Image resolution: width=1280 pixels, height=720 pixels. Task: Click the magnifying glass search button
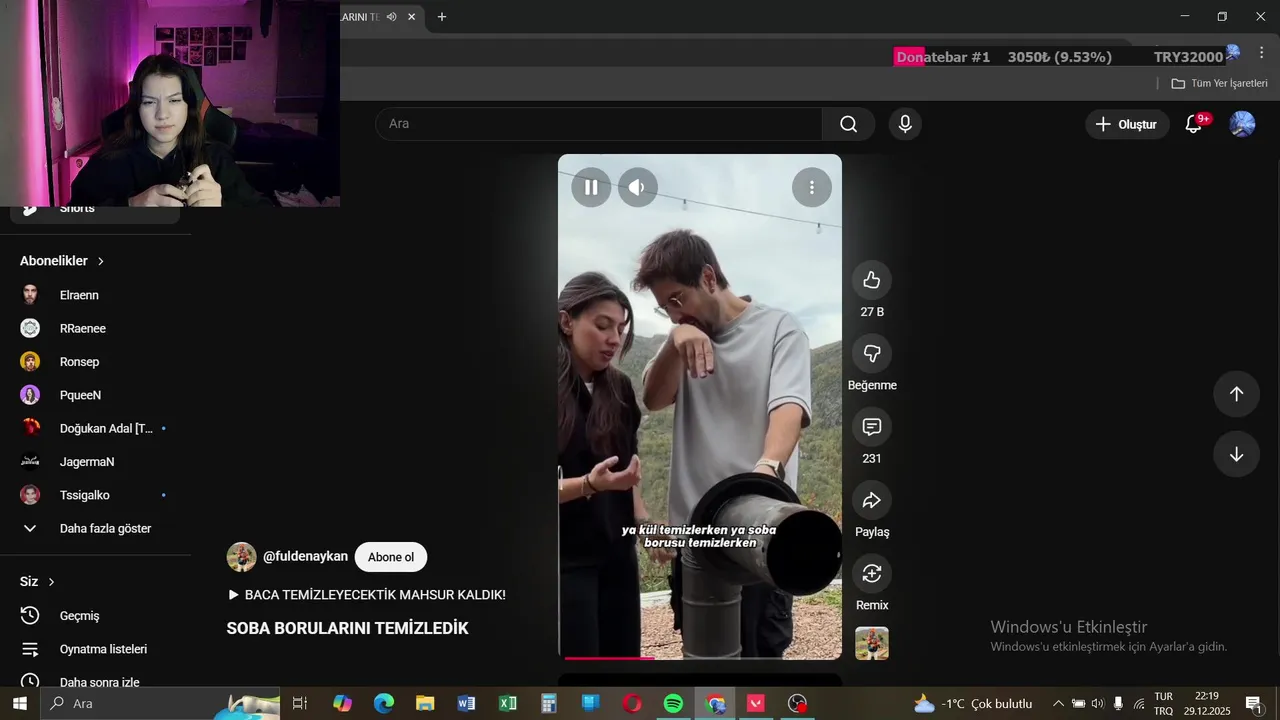pyautogui.click(x=849, y=124)
